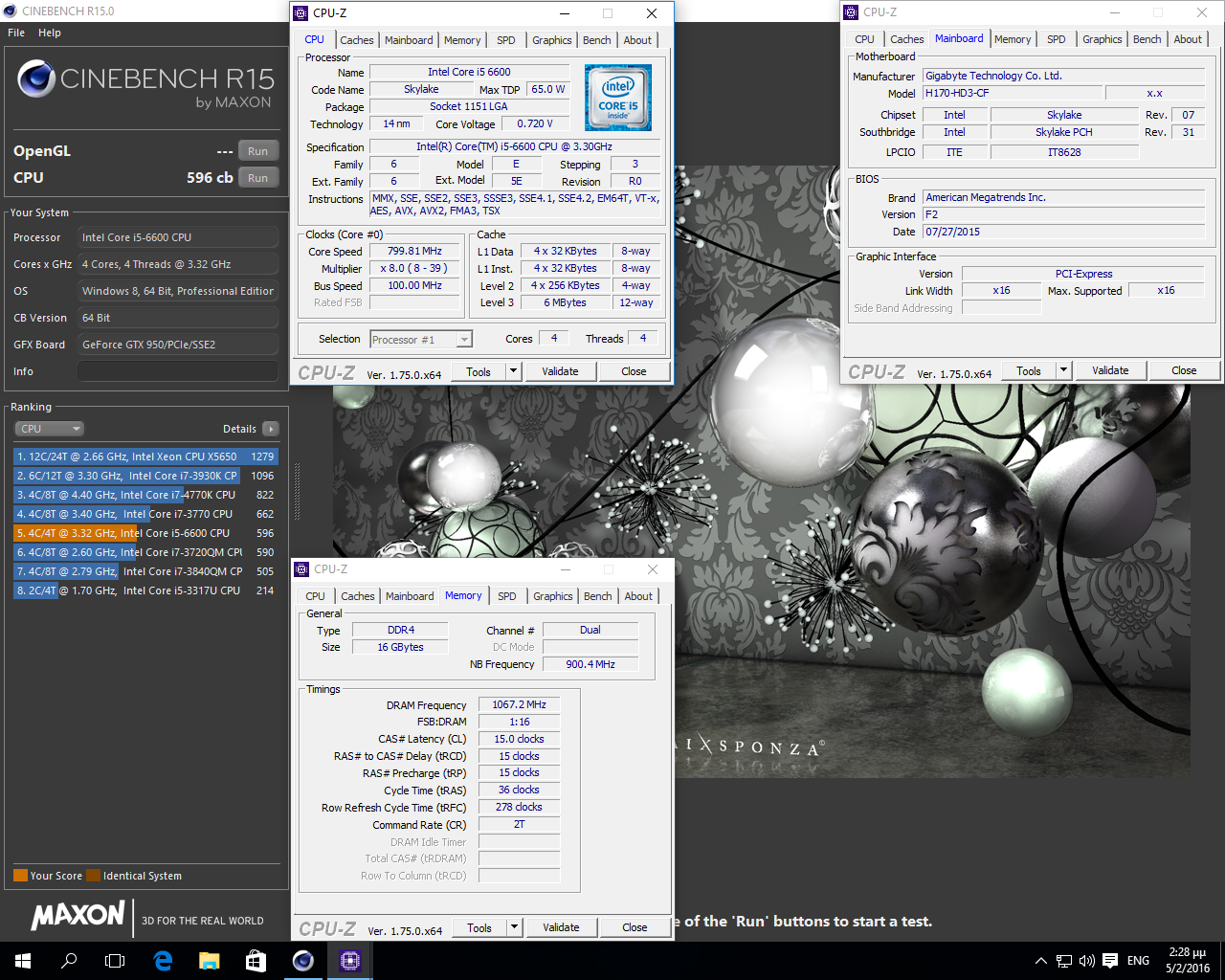Screen dimensions: 1225x980
Task: Click the Your Score orange legend swatch
Action: [x=20, y=876]
